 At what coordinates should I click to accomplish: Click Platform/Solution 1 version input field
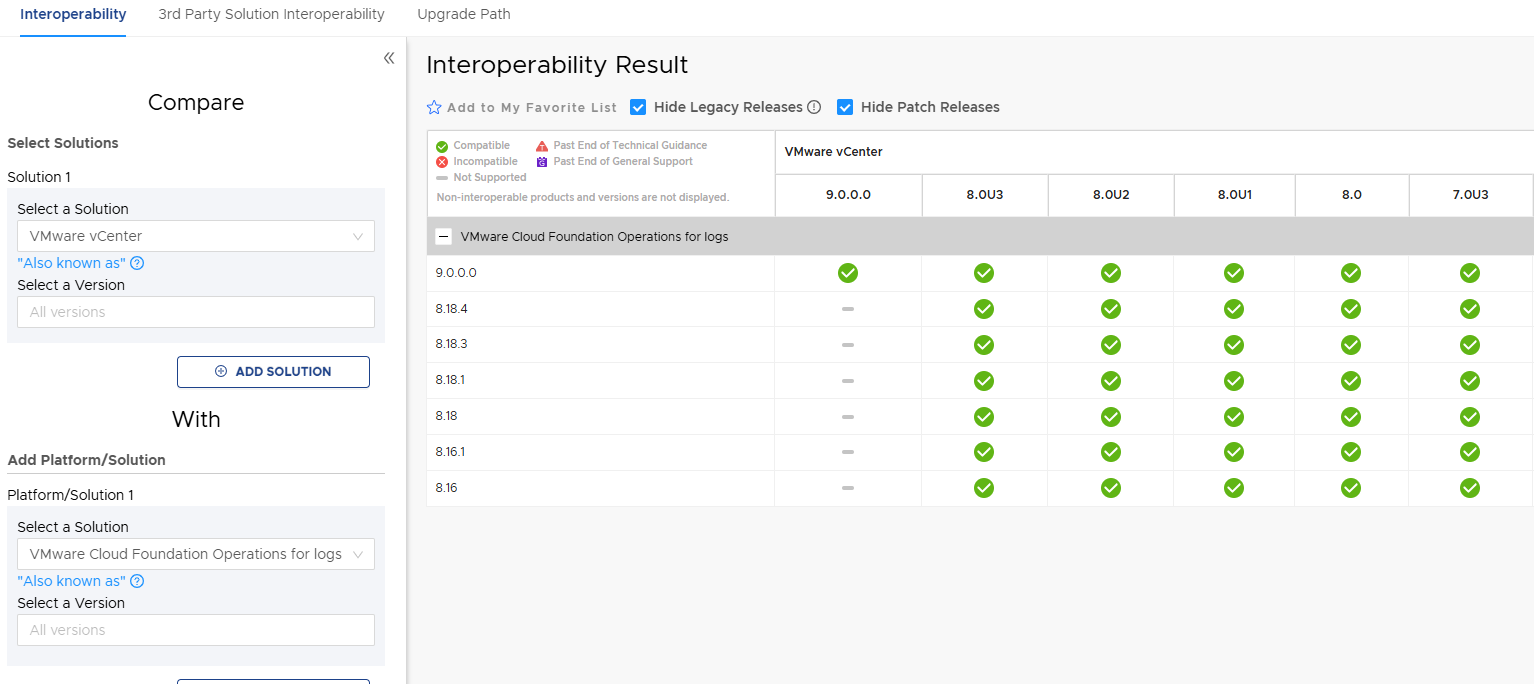coord(196,630)
